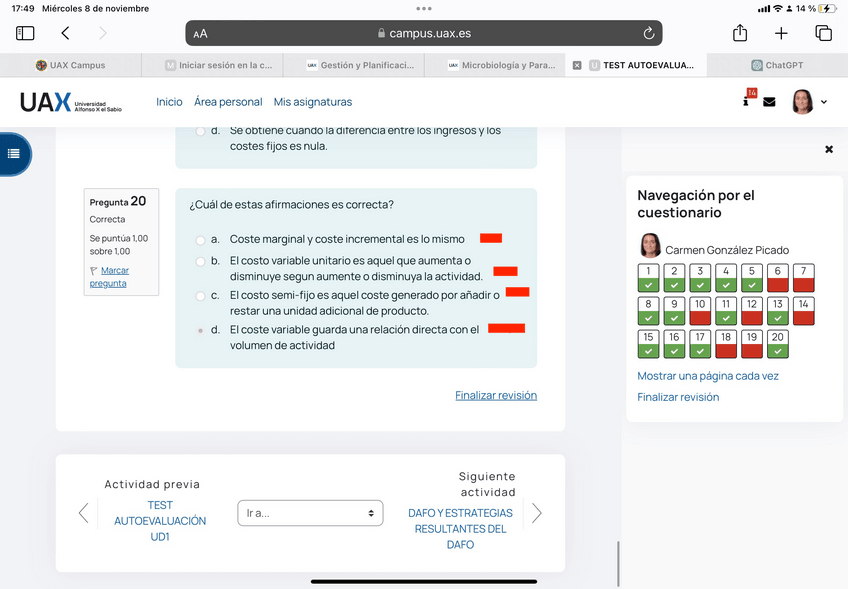
Task: Open the AA reader text-size menu
Action: click(x=200, y=34)
